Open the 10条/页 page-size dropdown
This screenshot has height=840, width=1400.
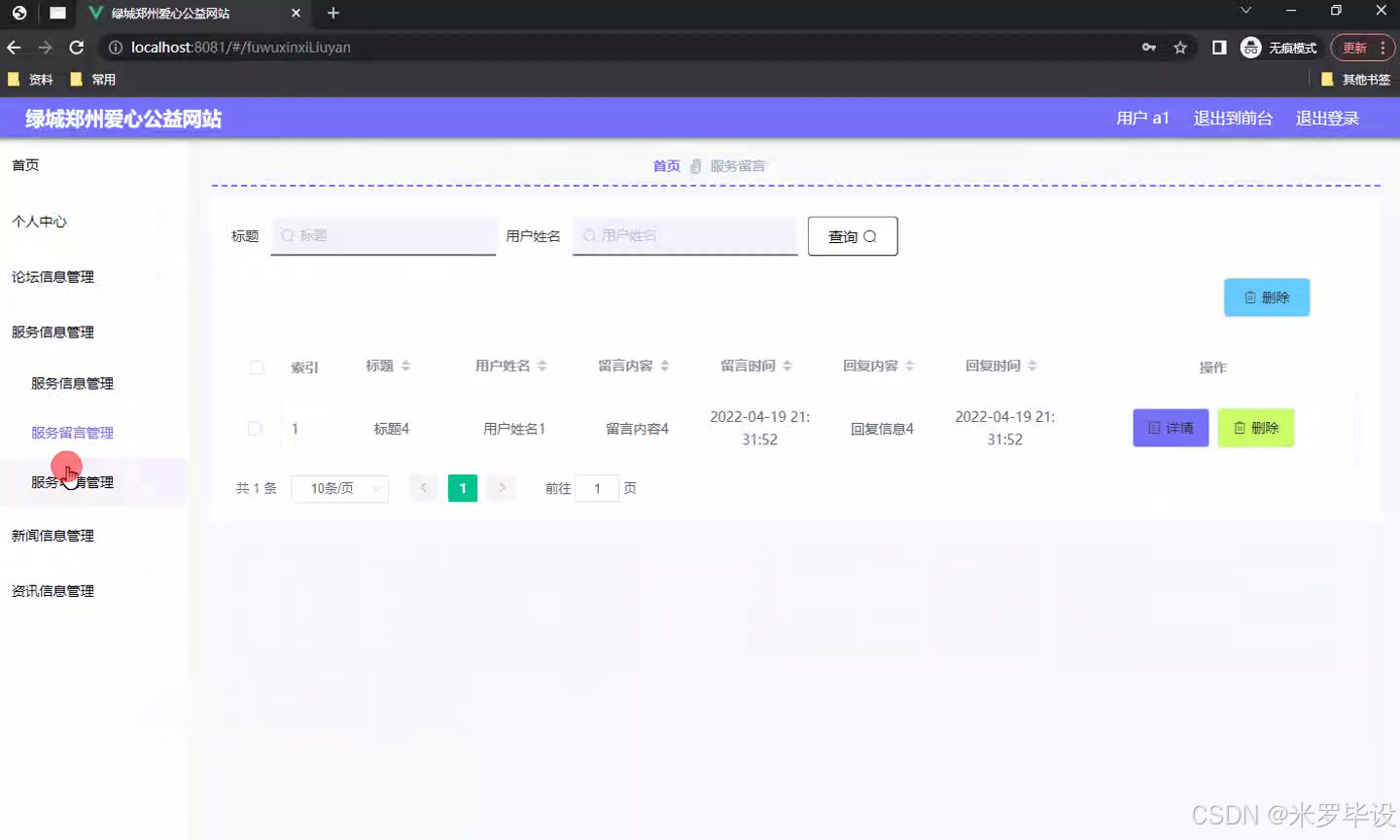pos(339,488)
